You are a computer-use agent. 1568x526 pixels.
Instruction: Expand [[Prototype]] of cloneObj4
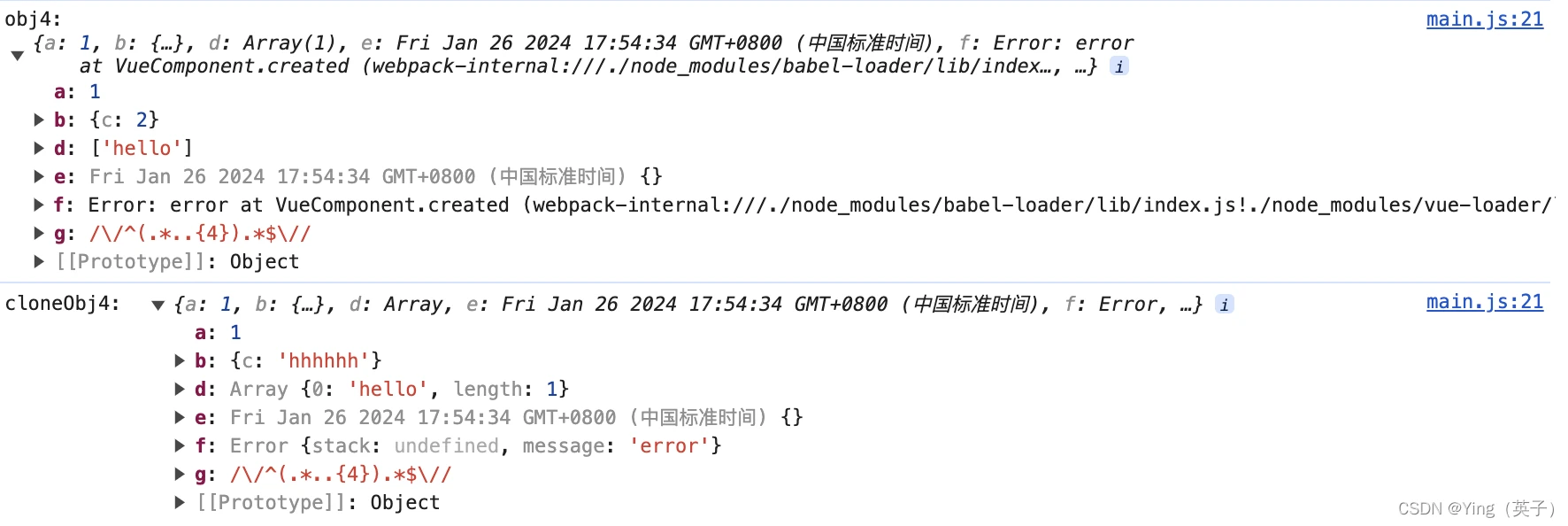(180, 502)
